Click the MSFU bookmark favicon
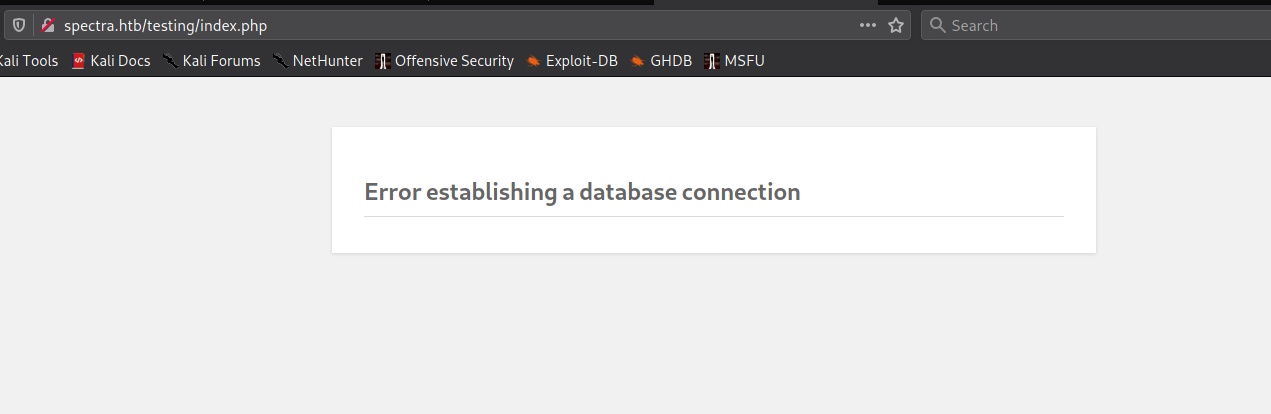Viewport: 1271px width, 414px height. pyautogui.click(x=711, y=61)
